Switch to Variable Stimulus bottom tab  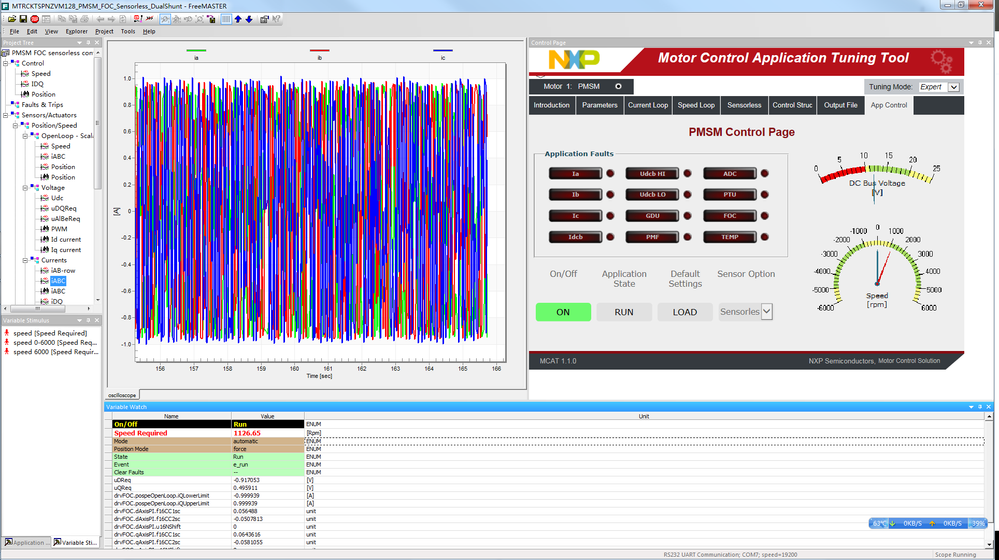75,542
